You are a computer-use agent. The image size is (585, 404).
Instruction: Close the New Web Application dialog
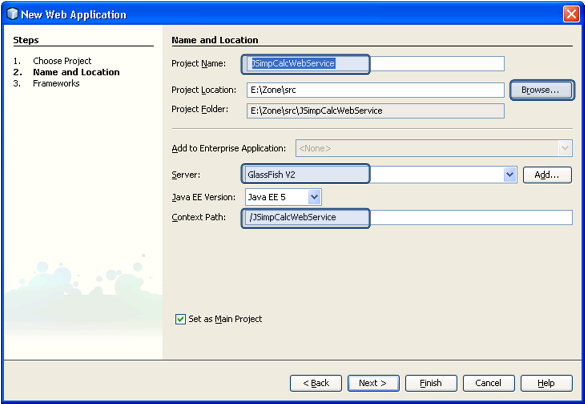571,14
